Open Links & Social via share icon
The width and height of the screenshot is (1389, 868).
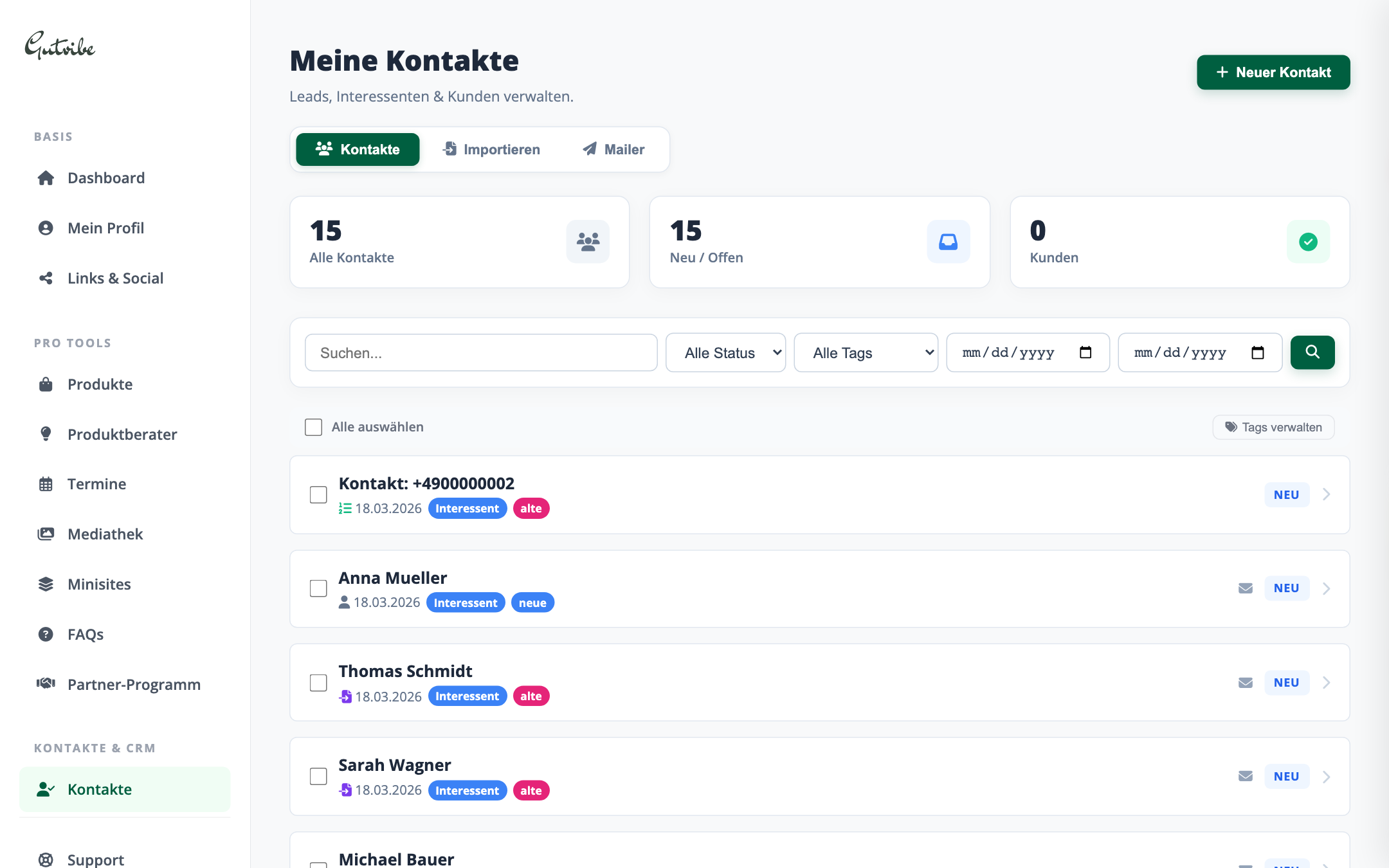[x=46, y=278]
